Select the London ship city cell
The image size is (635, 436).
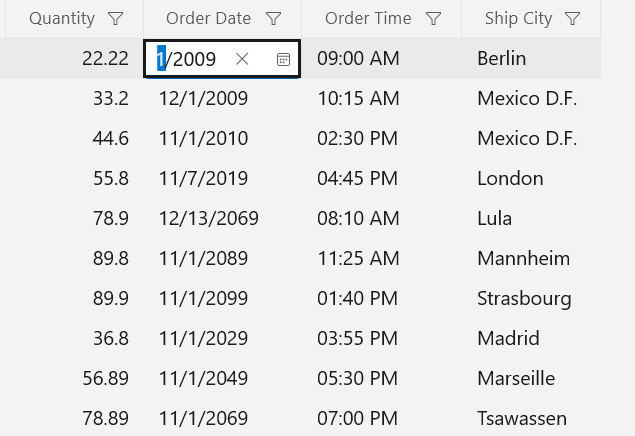coord(510,179)
